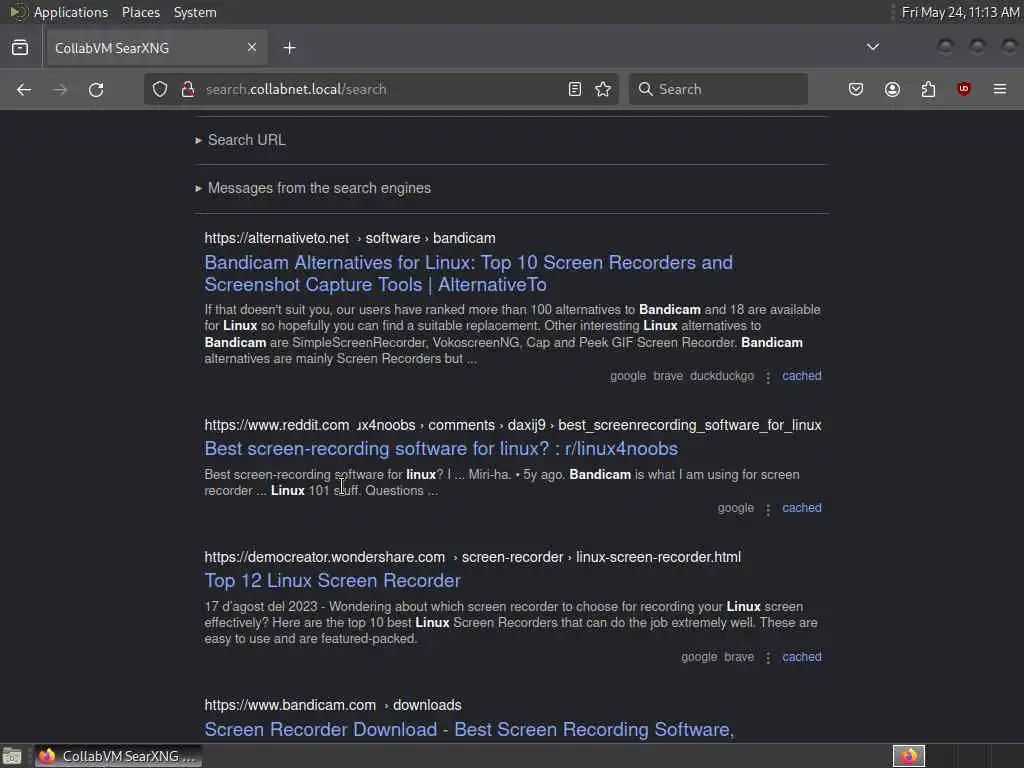Open cached version of AlternativeTo result
This screenshot has height=768, width=1024.
[x=801, y=376]
